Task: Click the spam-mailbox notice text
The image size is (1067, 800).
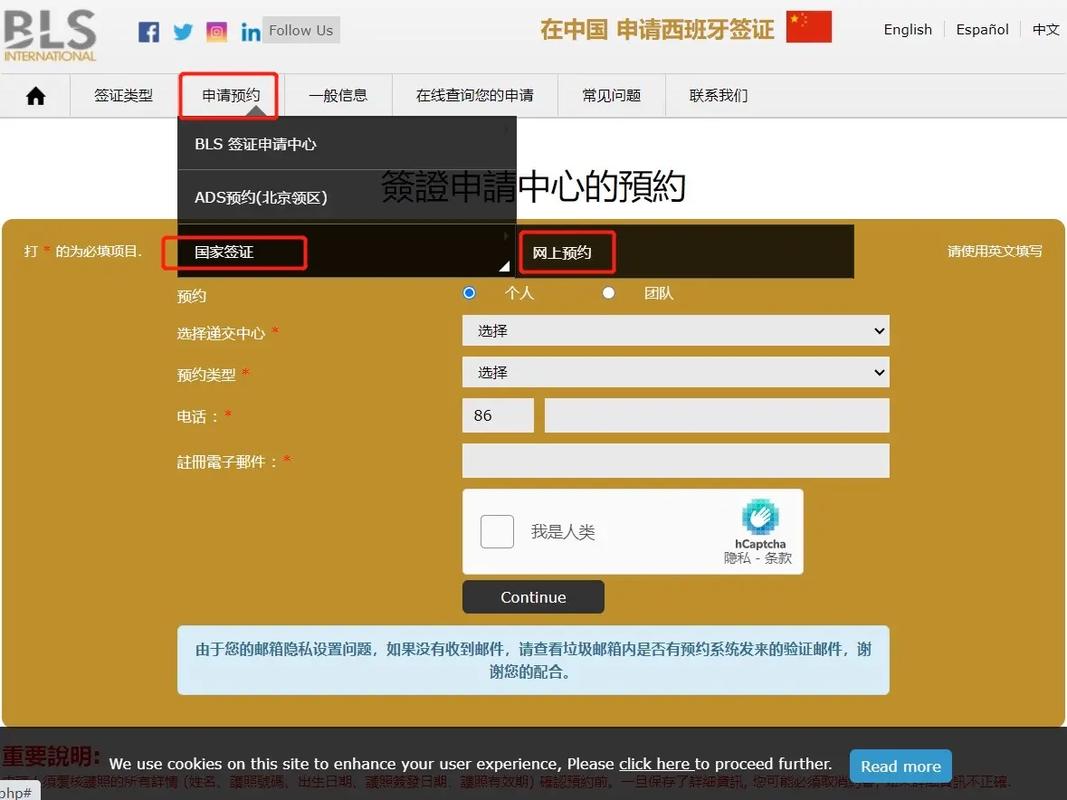Action: 533,660
